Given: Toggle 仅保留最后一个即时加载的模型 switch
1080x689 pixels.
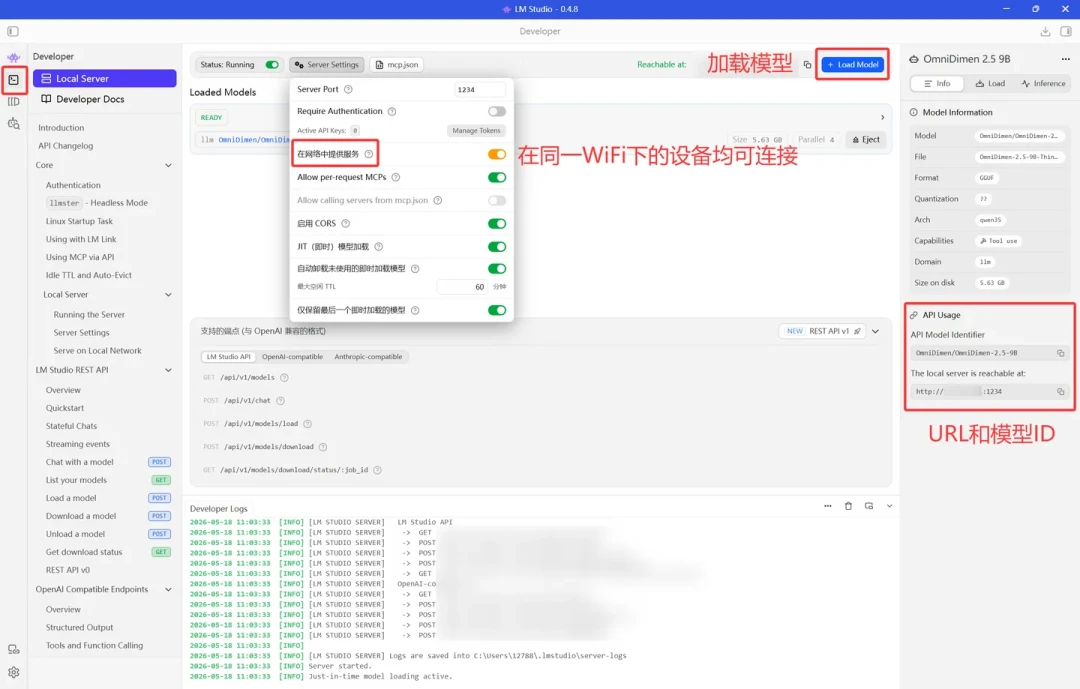Looking at the screenshot, I should click(x=497, y=310).
